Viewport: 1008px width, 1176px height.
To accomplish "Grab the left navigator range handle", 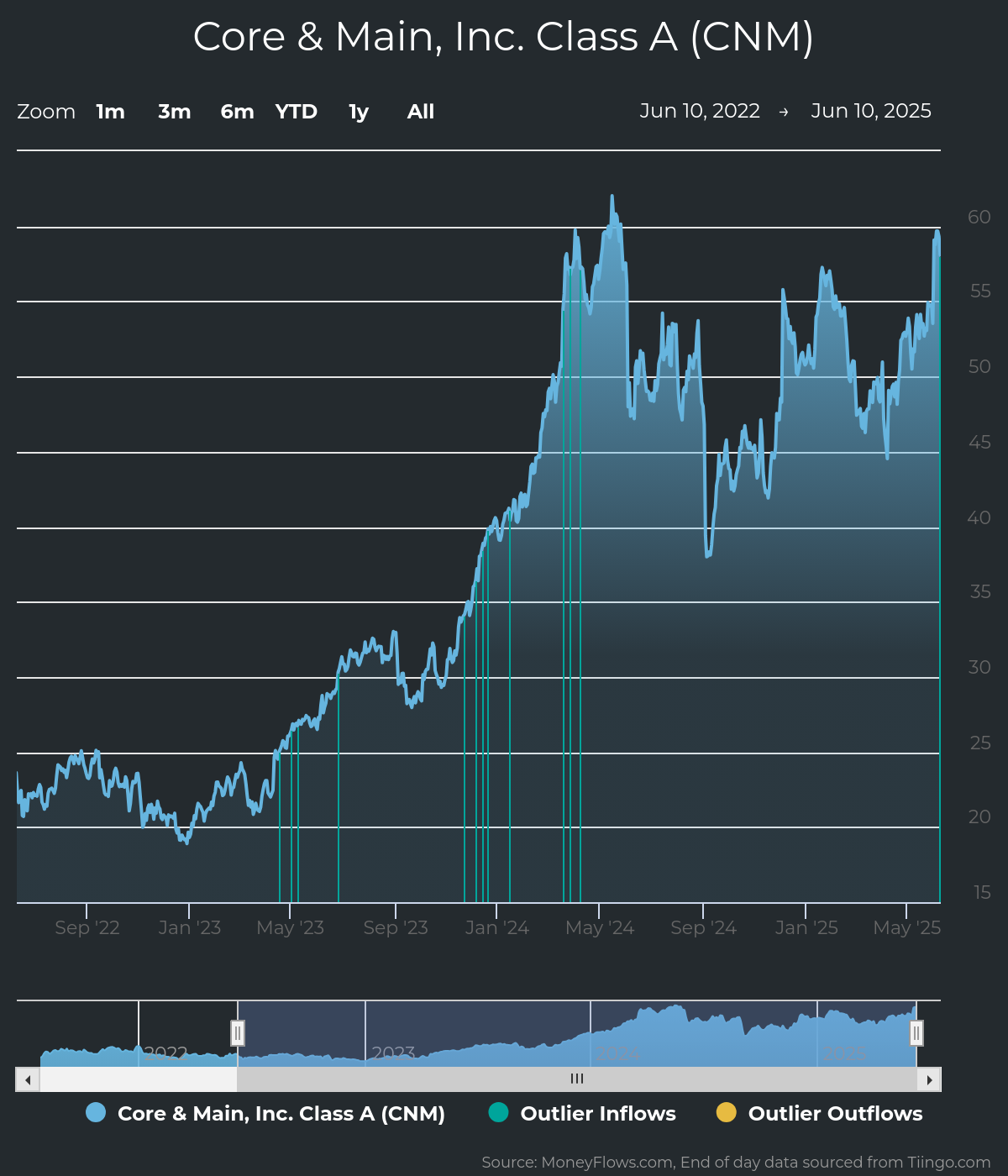I will tap(238, 1033).
